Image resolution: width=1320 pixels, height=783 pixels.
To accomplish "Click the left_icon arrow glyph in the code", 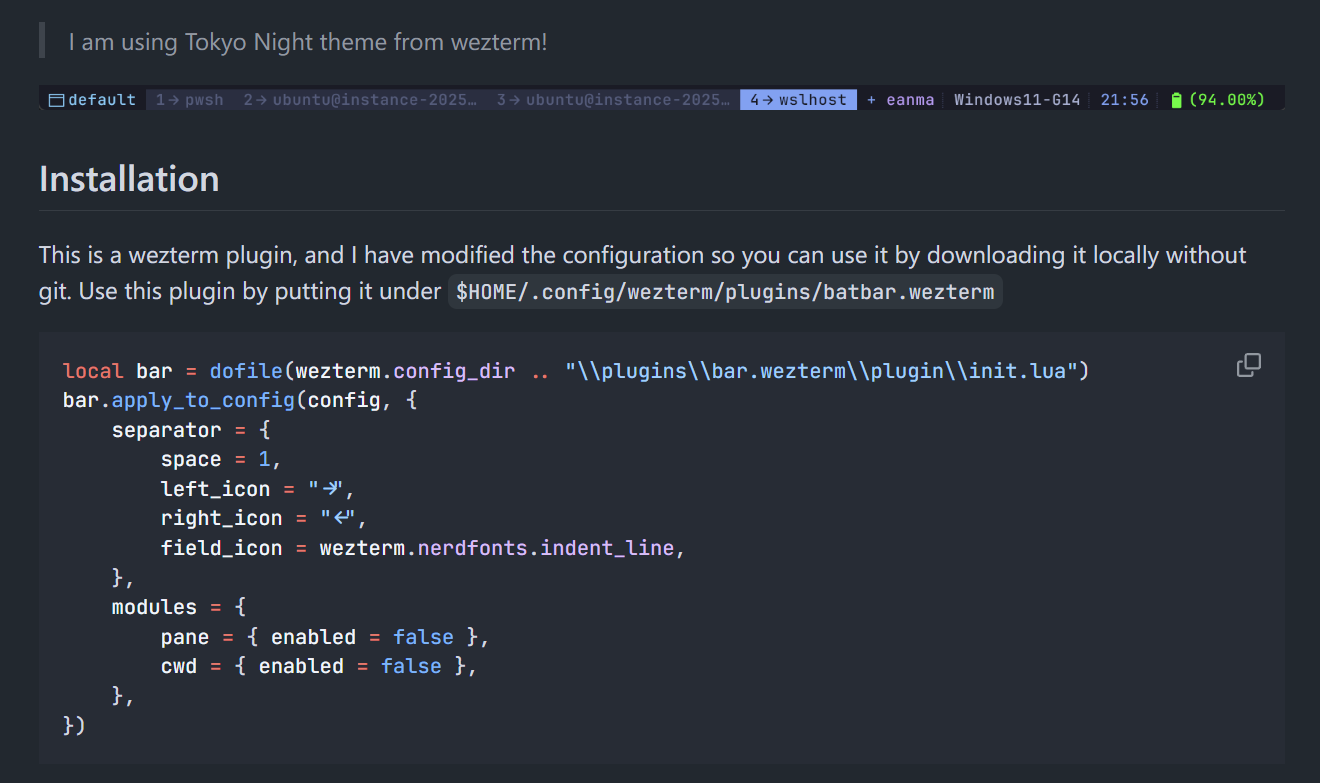I will point(332,489).
